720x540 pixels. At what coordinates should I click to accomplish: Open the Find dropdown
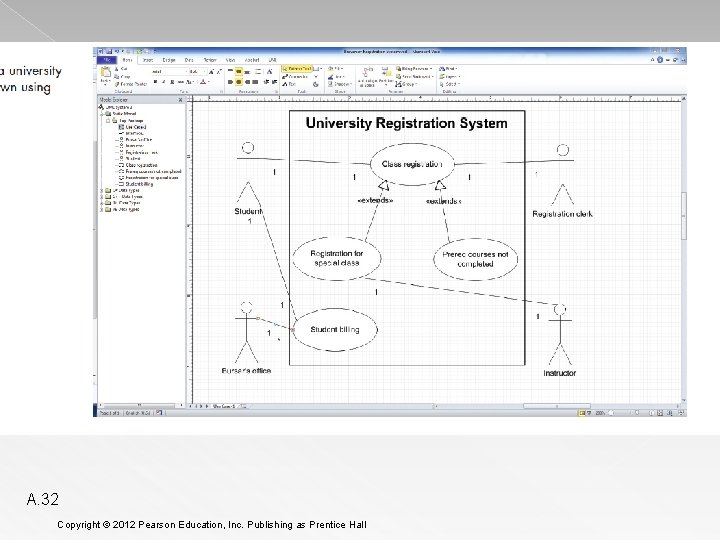(449, 68)
